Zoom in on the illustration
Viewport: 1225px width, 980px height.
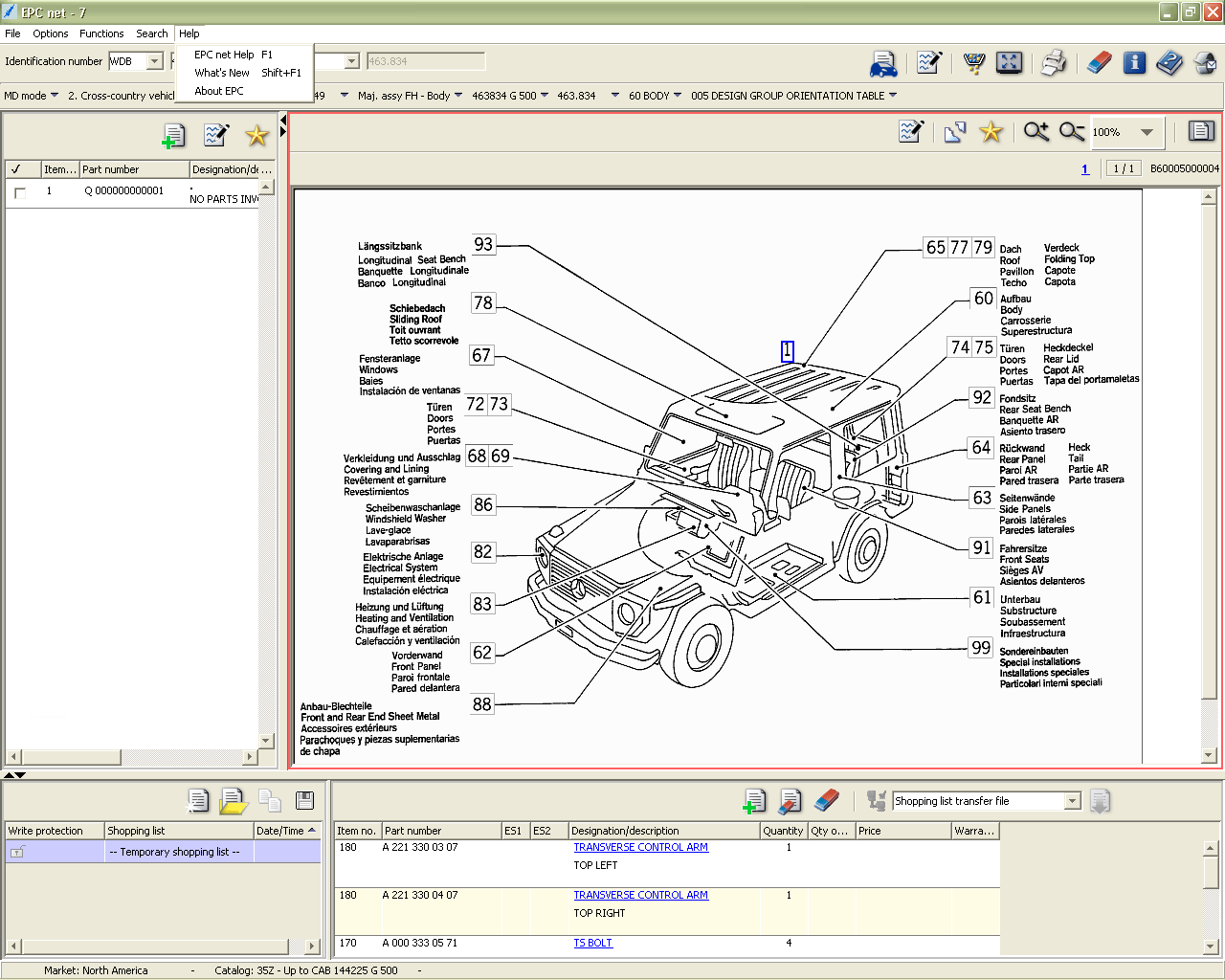[1036, 131]
